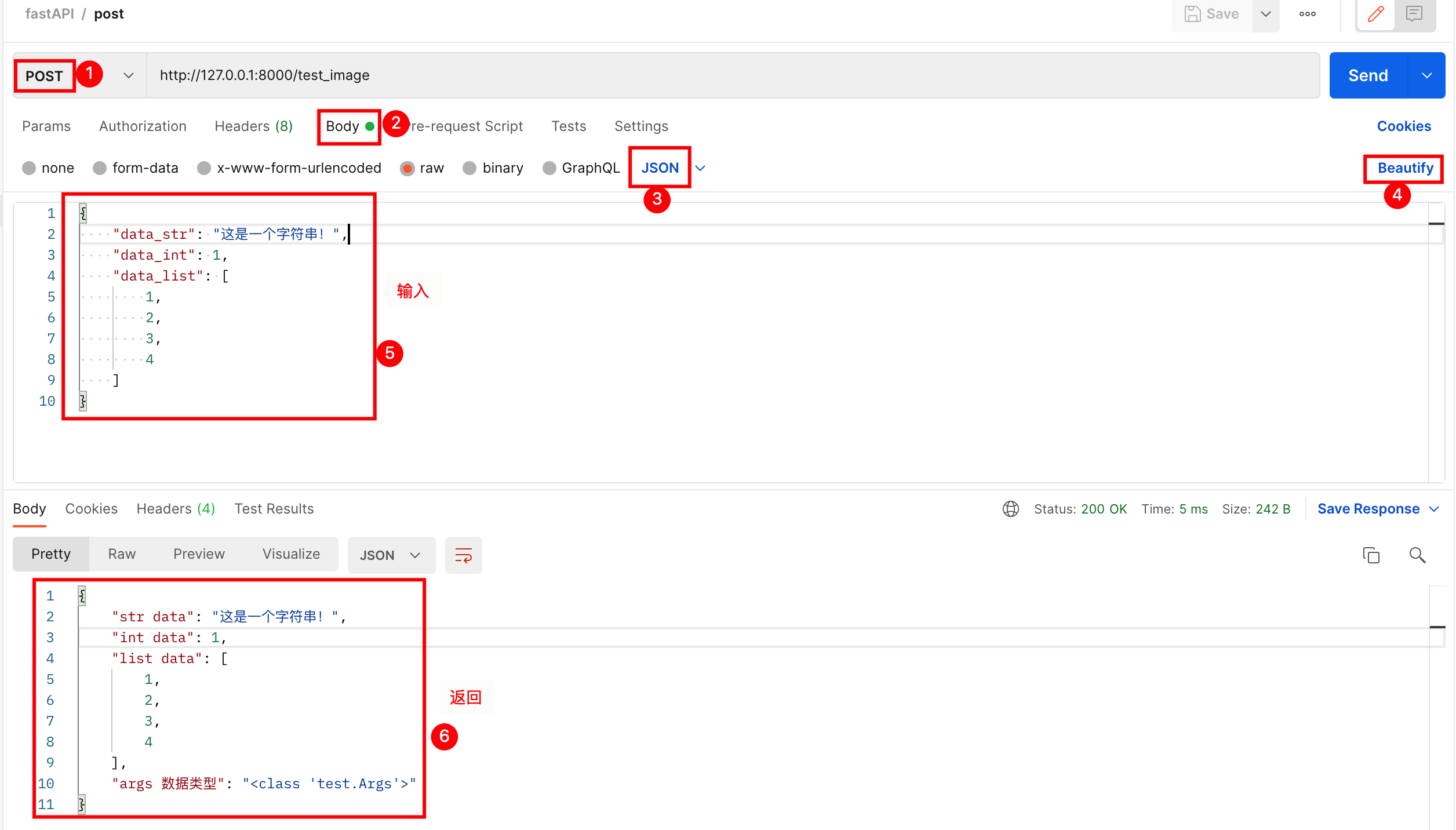The image size is (1456, 830).
Task: Open the response Test Results tab
Action: point(274,509)
